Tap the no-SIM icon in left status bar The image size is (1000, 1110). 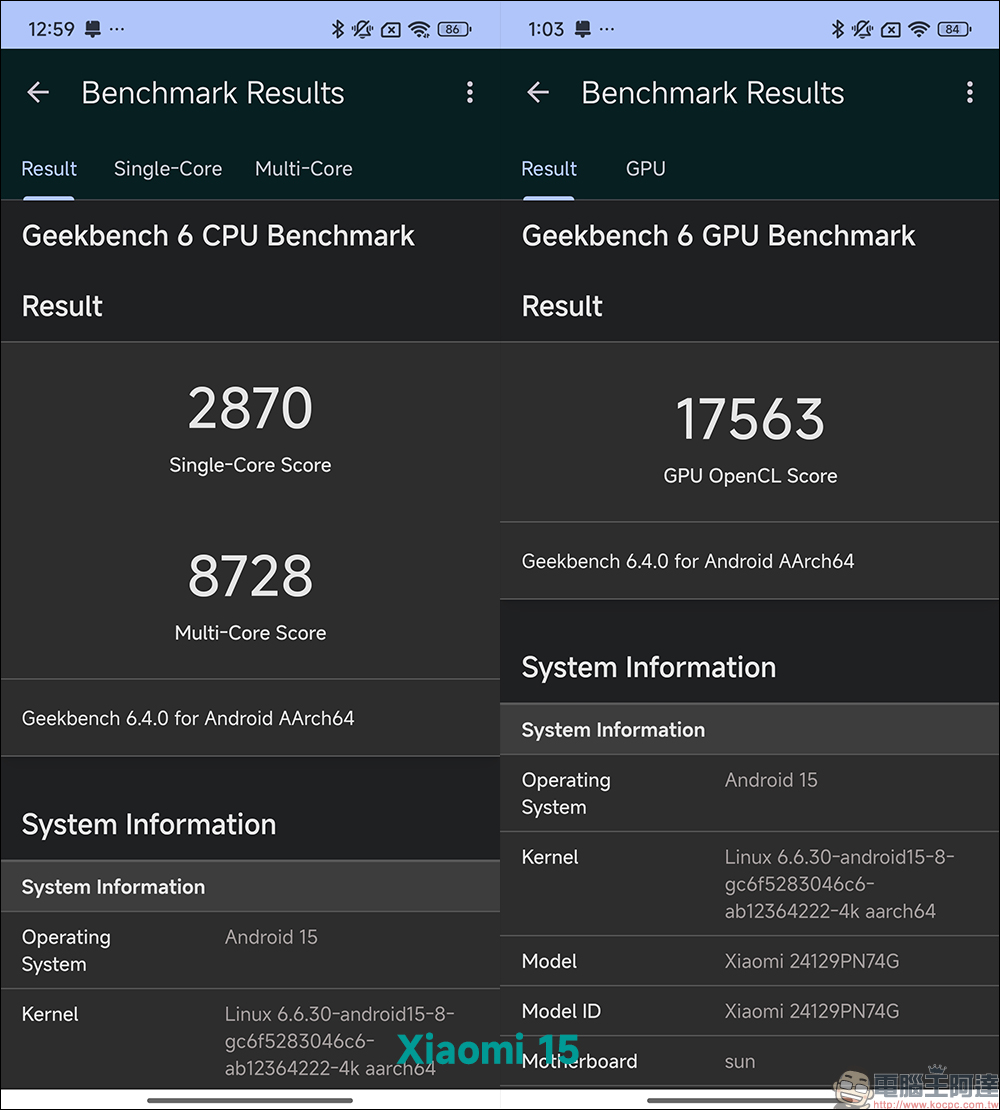click(391, 30)
